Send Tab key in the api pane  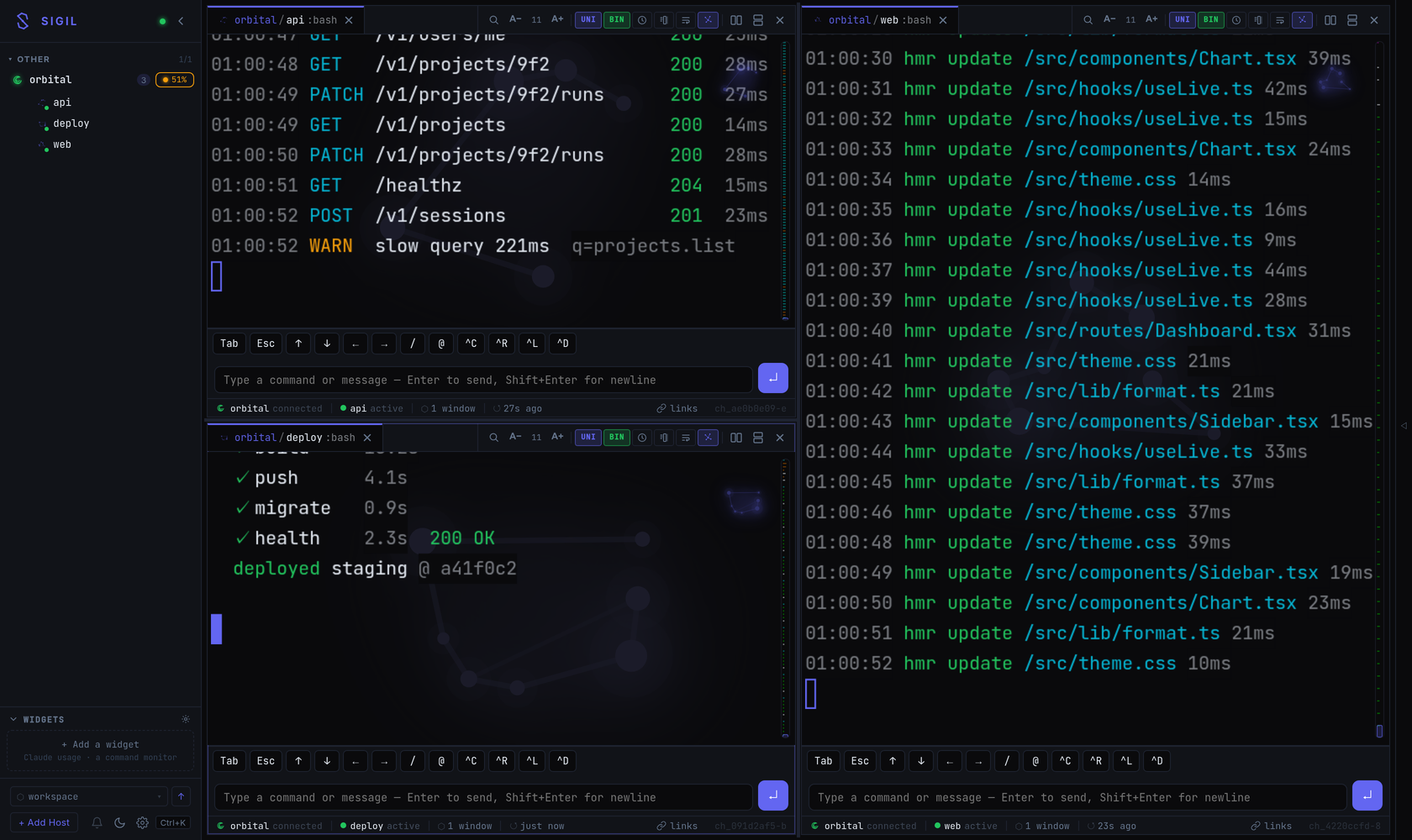click(x=229, y=344)
